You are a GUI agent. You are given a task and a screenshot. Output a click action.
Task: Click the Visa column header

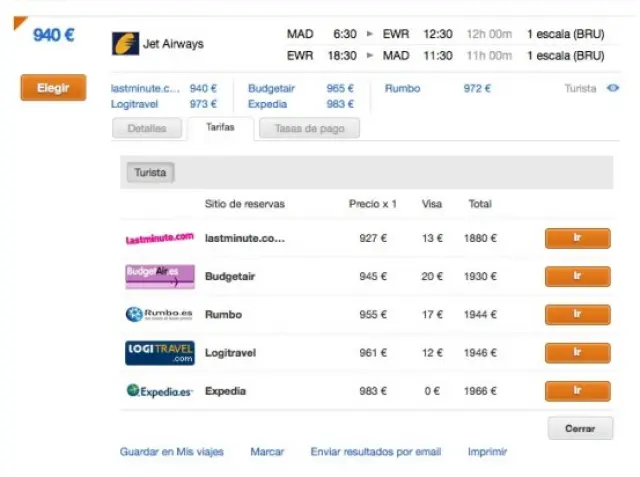pyautogui.click(x=432, y=204)
